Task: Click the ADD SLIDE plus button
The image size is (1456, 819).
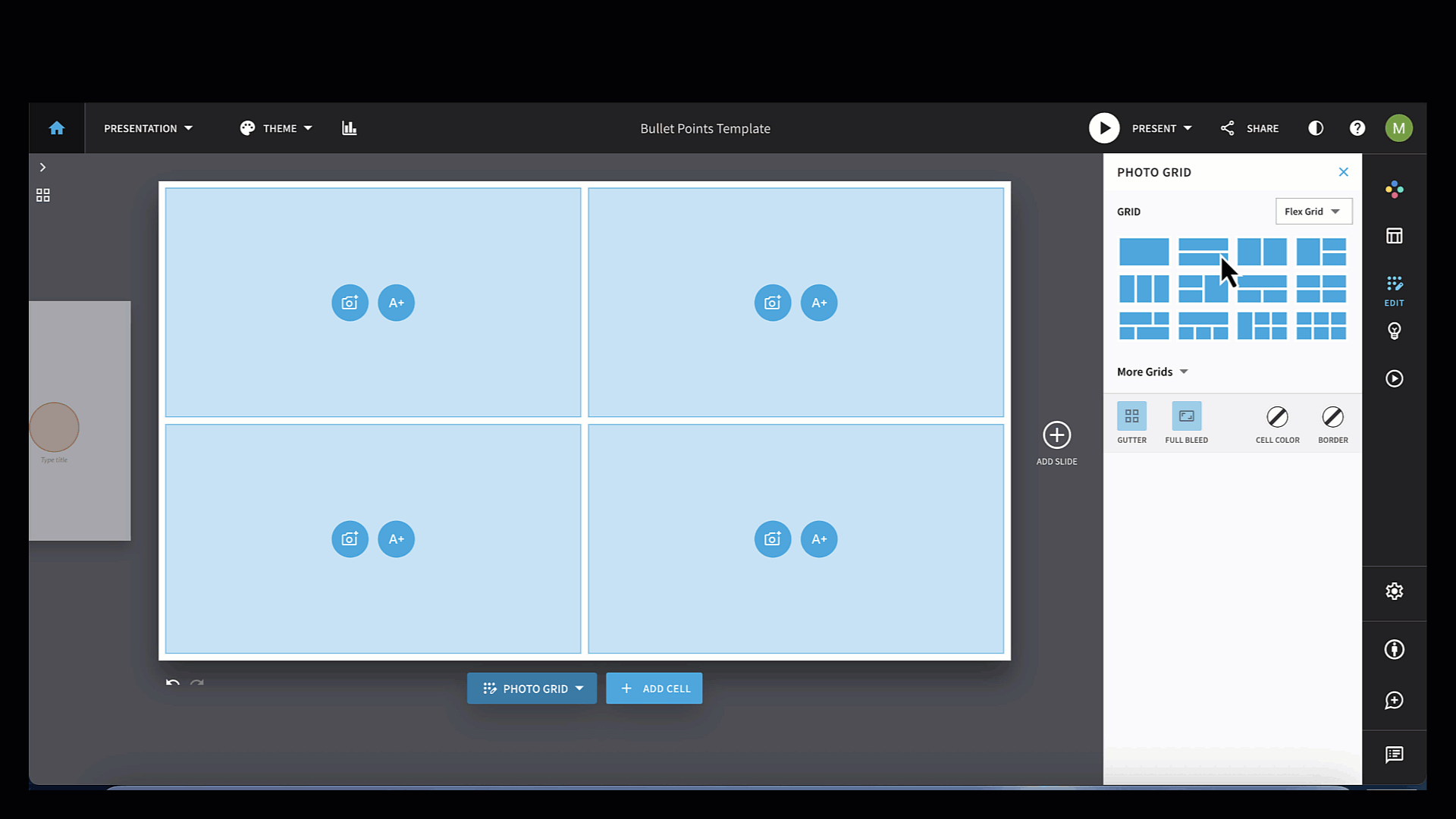Action: pos(1057,435)
